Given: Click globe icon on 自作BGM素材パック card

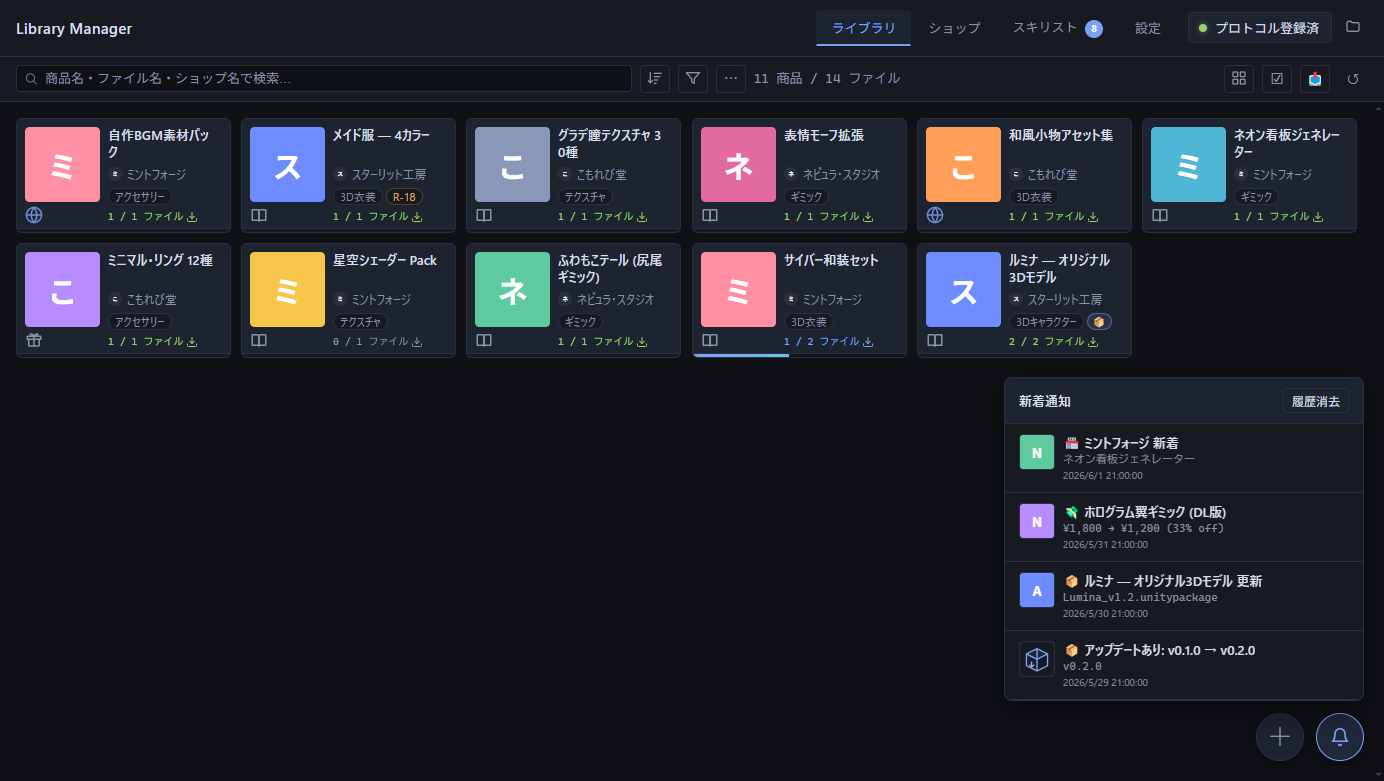Looking at the screenshot, I should (34, 215).
